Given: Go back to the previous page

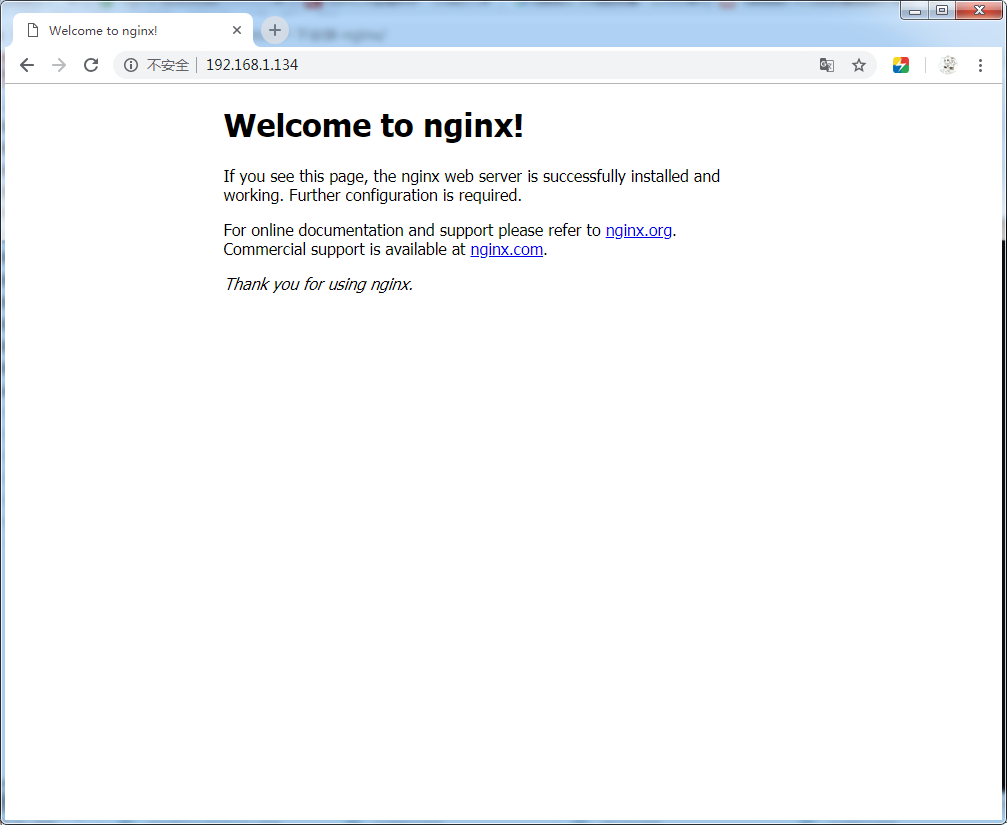Looking at the screenshot, I should pyautogui.click(x=27, y=65).
